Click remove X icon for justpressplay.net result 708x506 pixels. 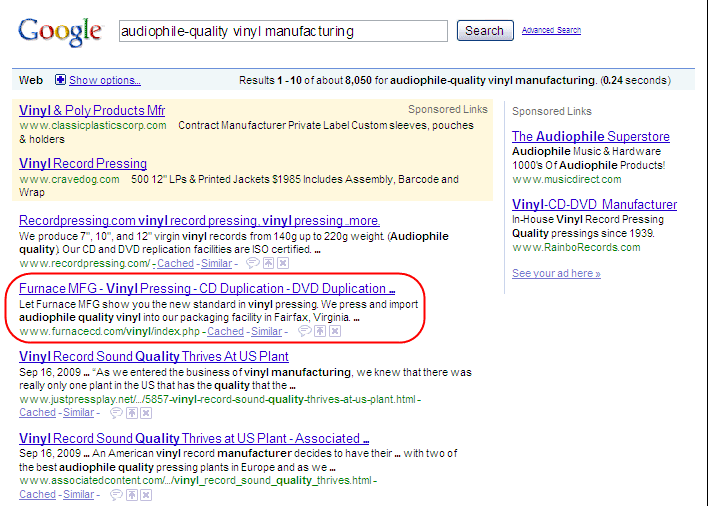click(146, 413)
